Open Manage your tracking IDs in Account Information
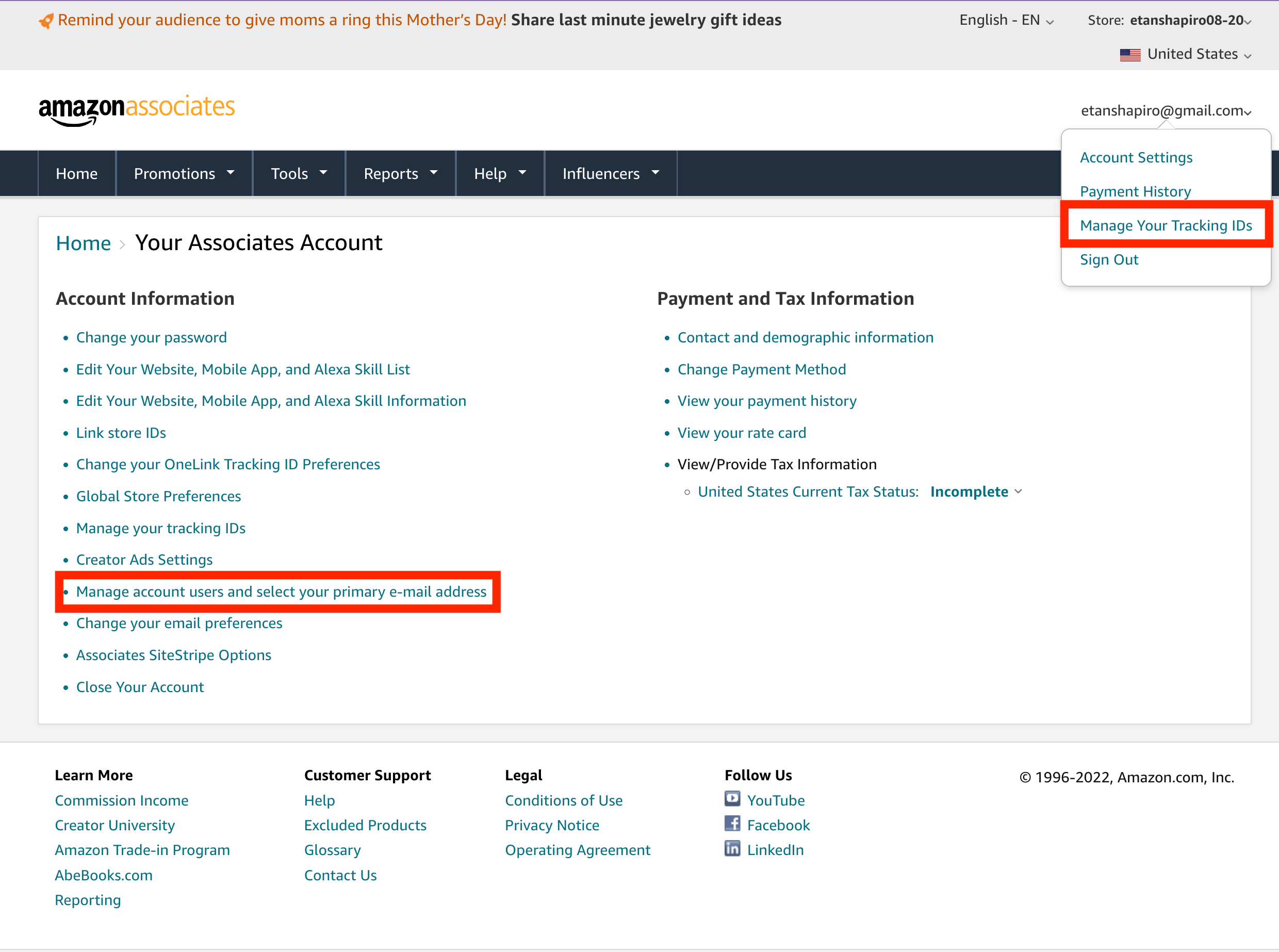Screen dimensions: 1279x952 click(161, 529)
